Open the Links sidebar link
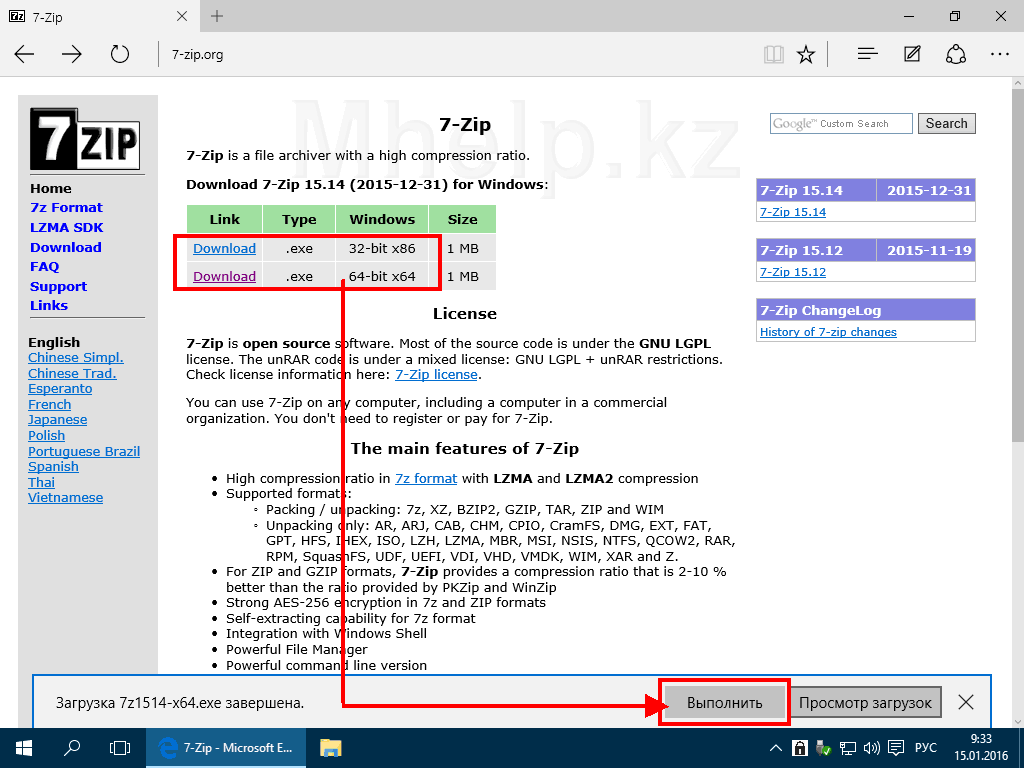 (x=48, y=305)
